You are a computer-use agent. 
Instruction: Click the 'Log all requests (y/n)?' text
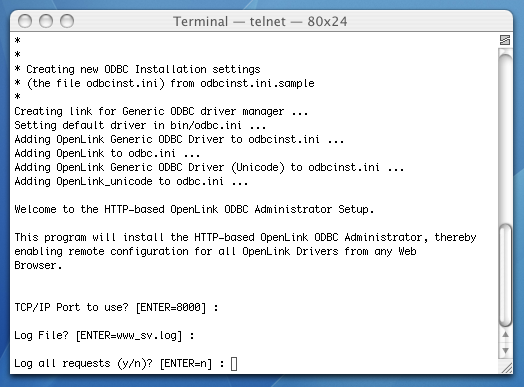tap(83, 363)
